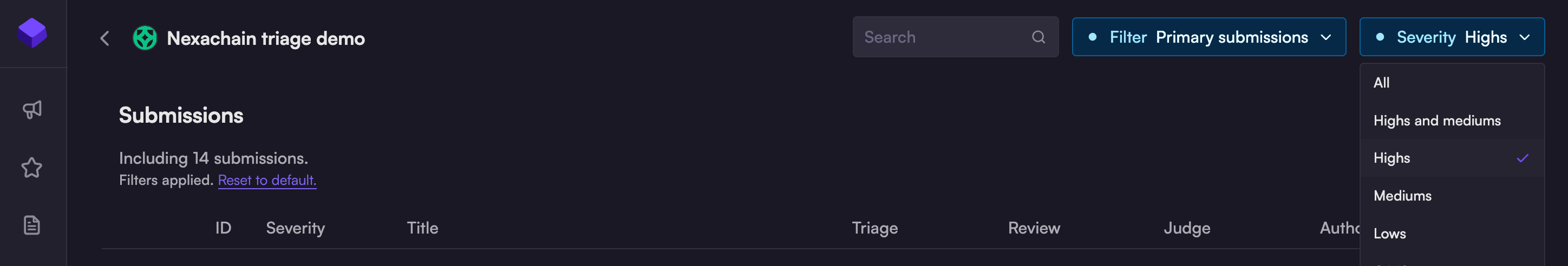1568x266 pixels.
Task: Sort by the Severity column header
Action: (295, 228)
